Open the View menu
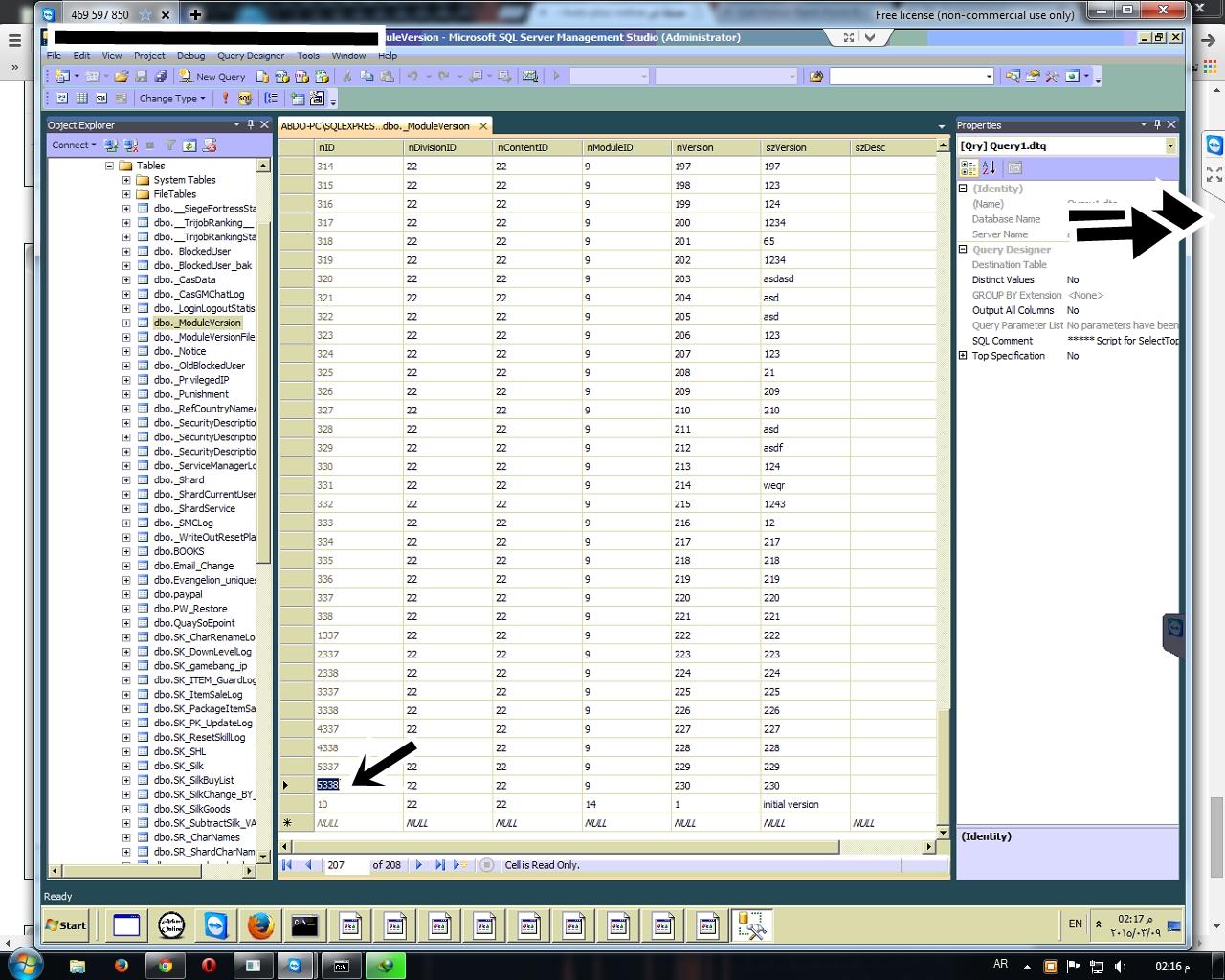 [112, 56]
